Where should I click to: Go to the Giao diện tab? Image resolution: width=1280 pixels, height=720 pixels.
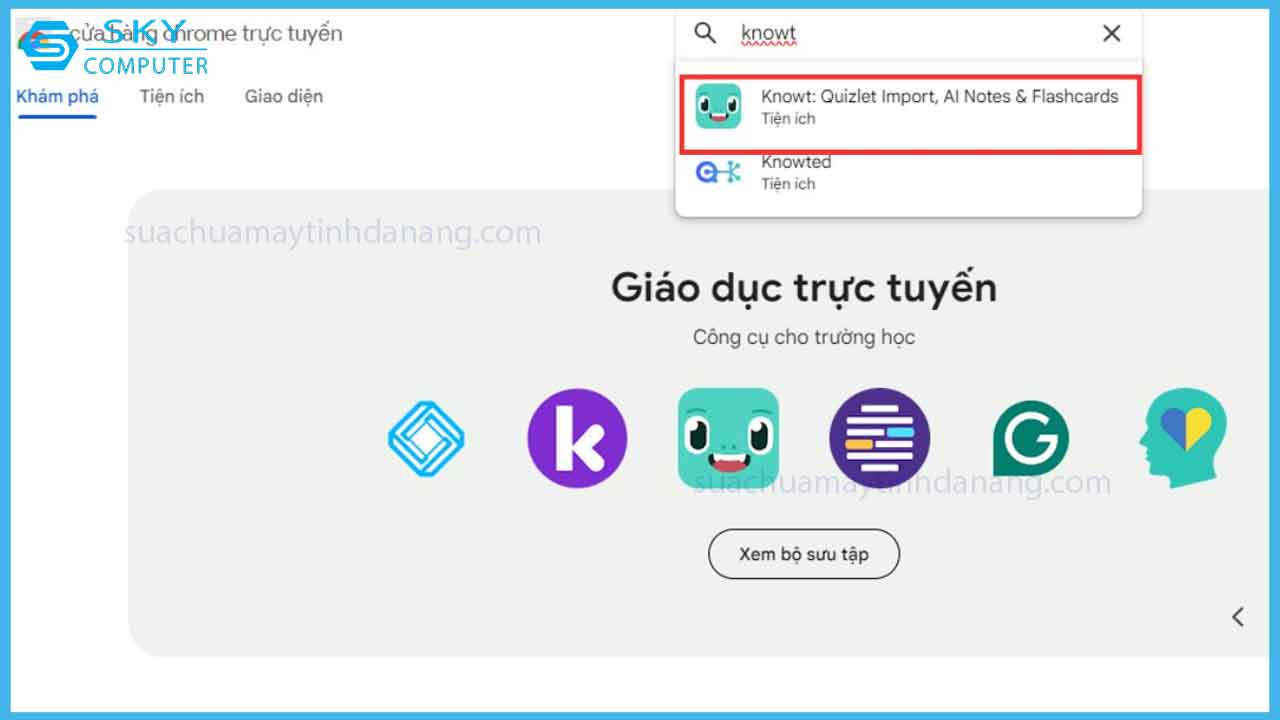[284, 96]
